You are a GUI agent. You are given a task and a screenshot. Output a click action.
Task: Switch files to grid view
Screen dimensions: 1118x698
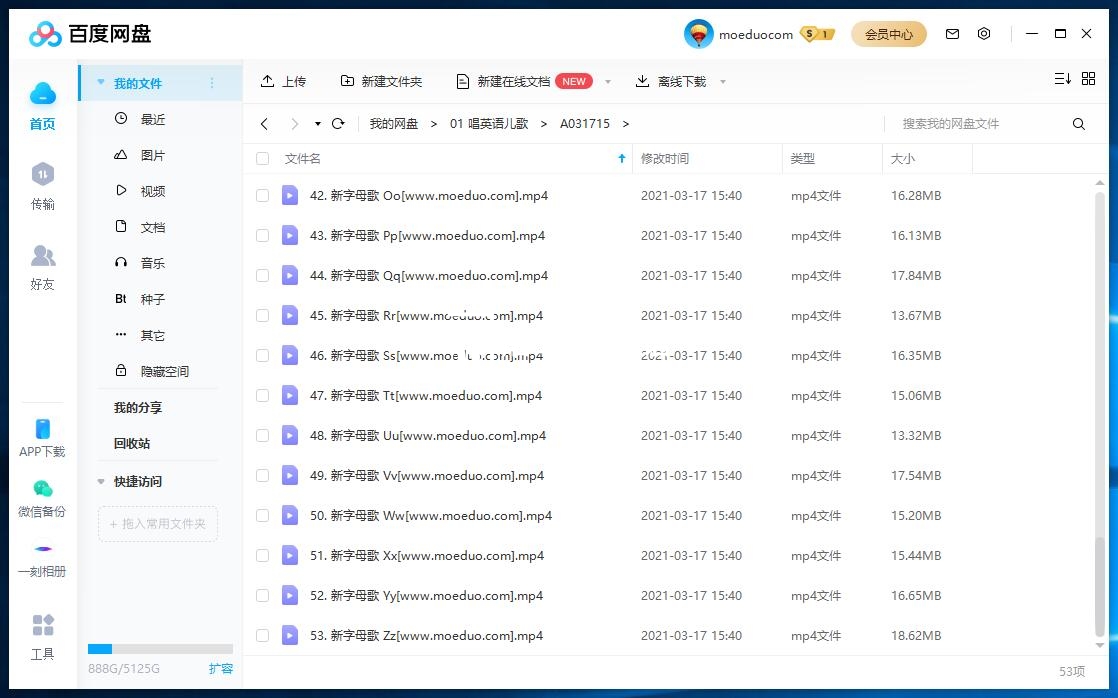click(x=1088, y=78)
